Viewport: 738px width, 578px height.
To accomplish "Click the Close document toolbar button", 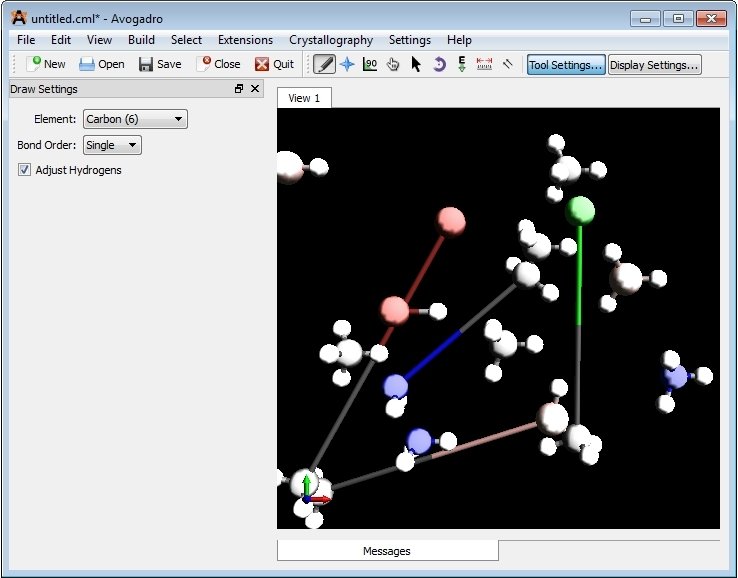I will click(218, 64).
